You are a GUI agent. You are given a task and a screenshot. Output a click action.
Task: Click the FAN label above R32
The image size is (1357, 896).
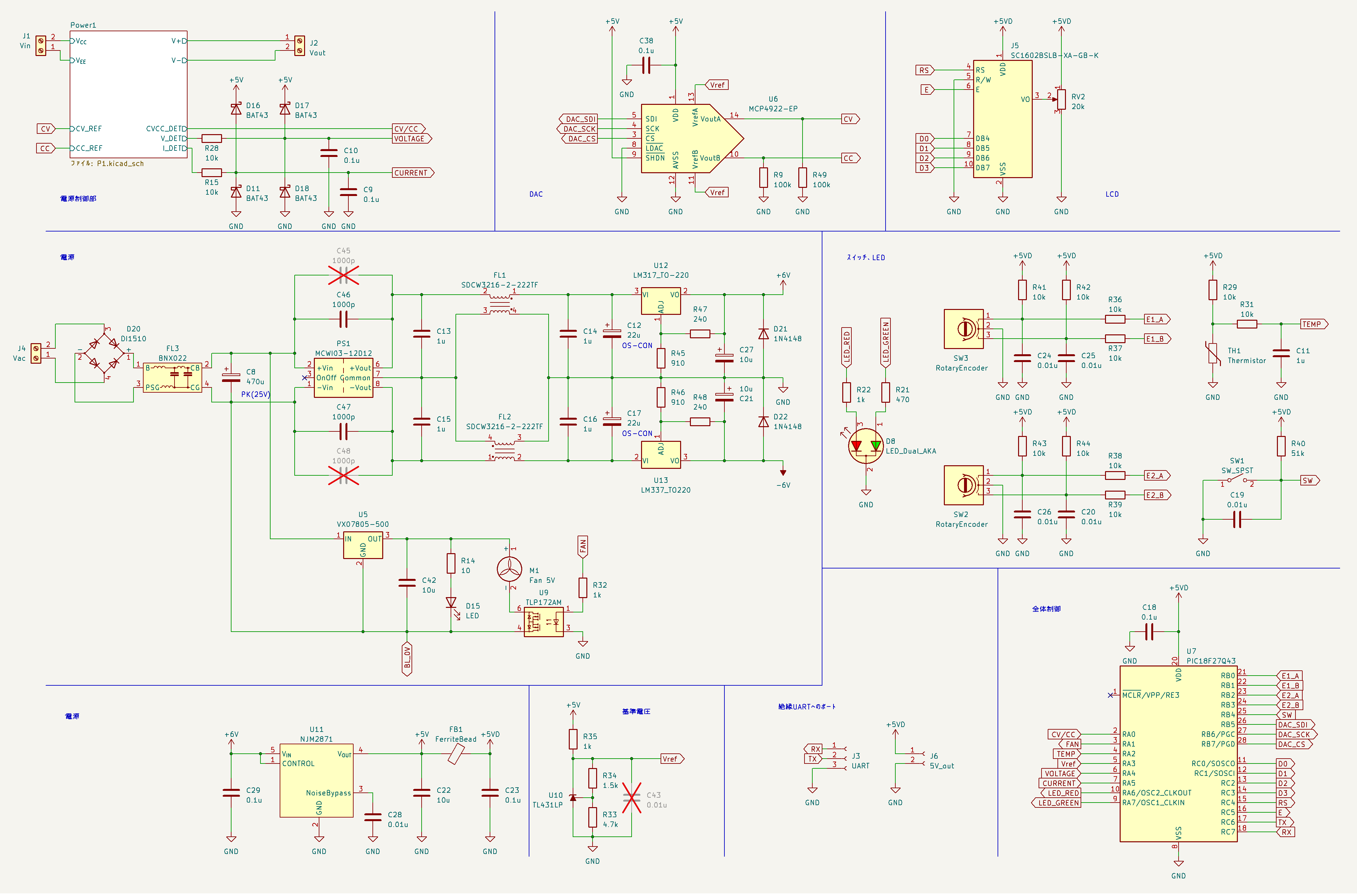(x=583, y=547)
